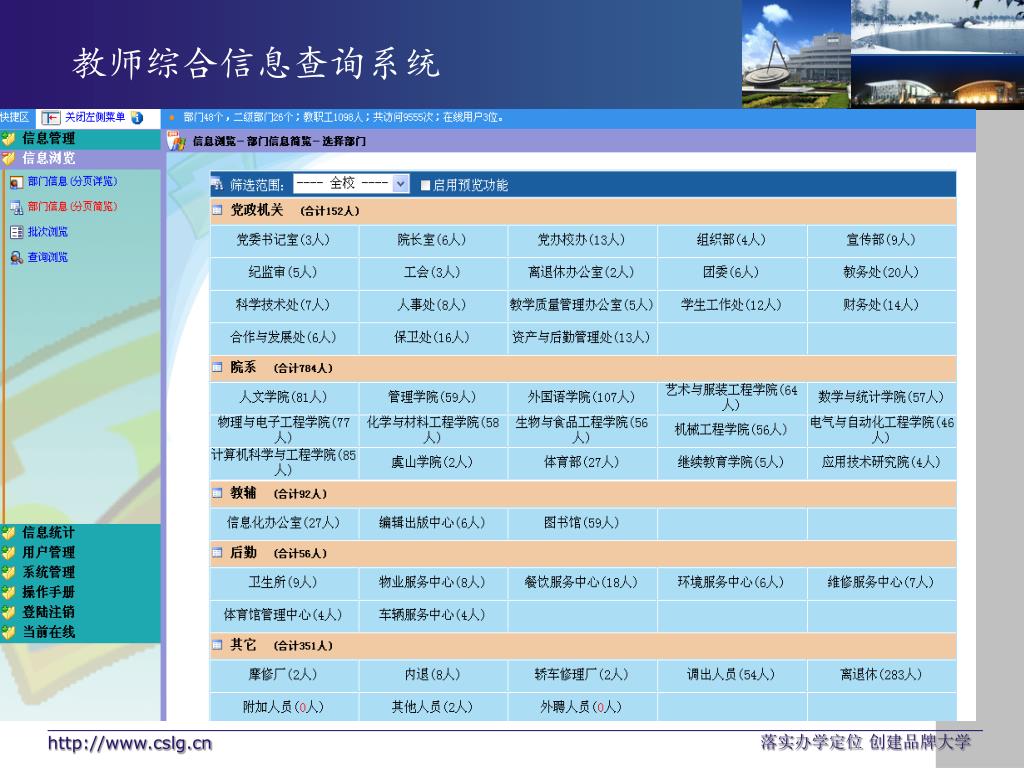Select 体育部(27人)
Screen dimensions: 1024x768
click(581, 462)
